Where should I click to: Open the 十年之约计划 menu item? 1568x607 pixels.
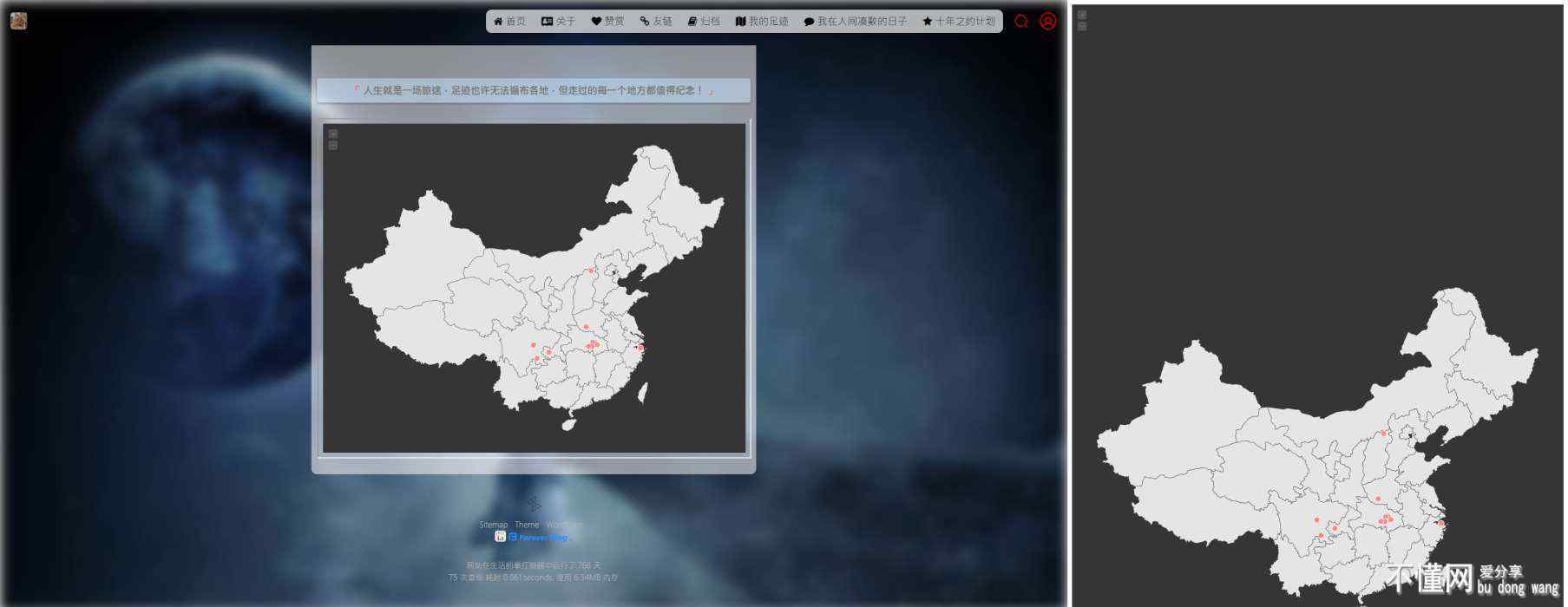click(958, 22)
